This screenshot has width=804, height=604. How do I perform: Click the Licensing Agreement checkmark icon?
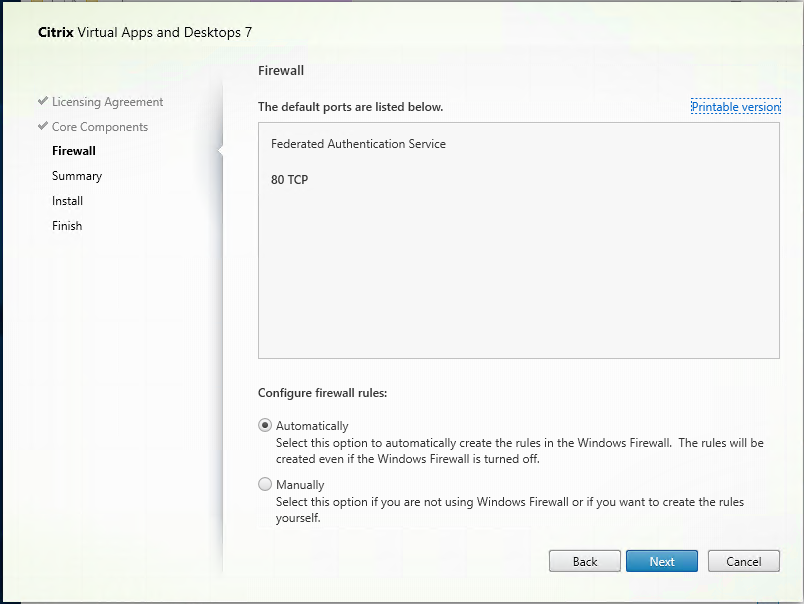[43, 100]
